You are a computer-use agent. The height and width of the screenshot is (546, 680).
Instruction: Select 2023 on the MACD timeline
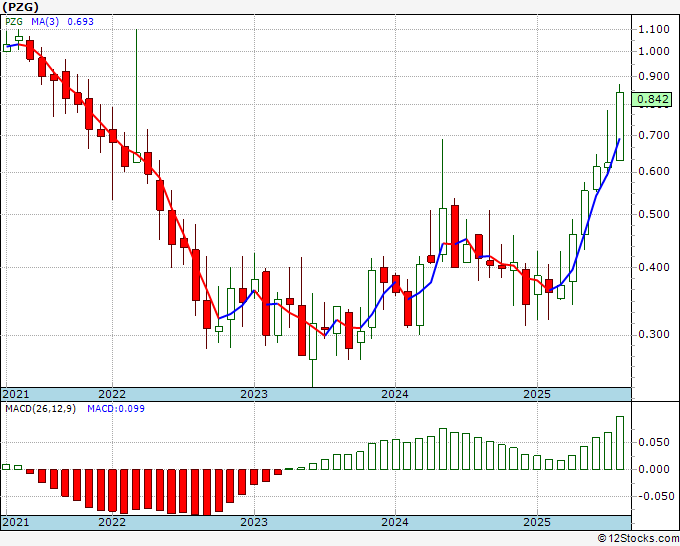click(x=254, y=522)
